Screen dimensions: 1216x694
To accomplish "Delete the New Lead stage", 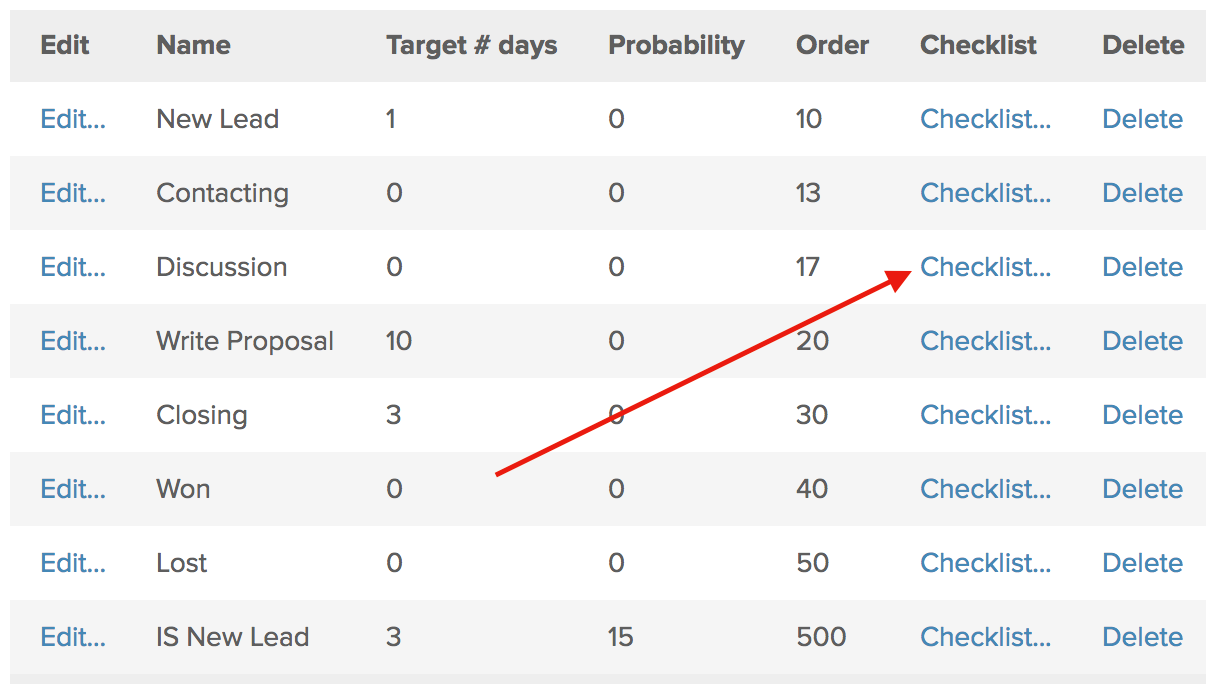I will click(1142, 119).
